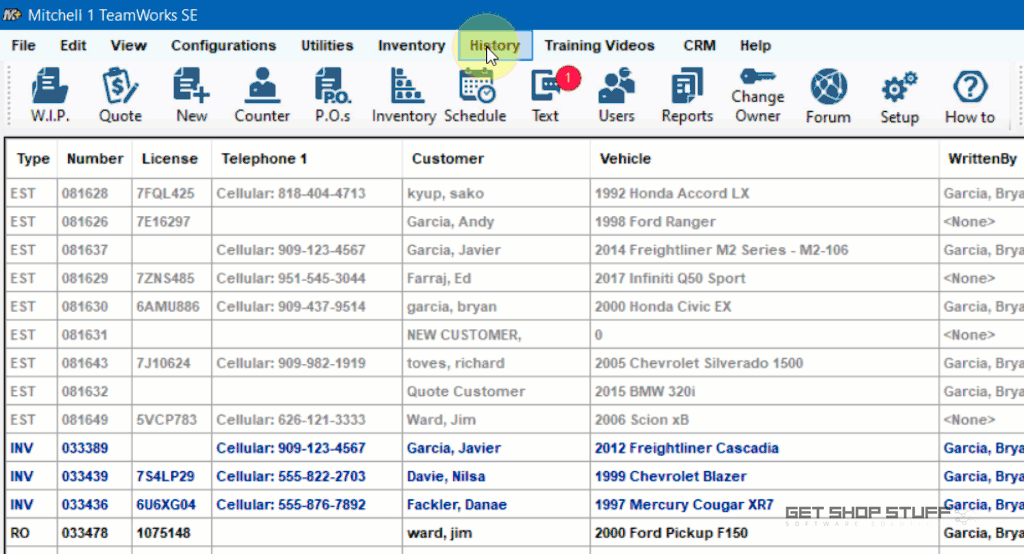Open the W.I.P. toolbar icon
The image size is (1024, 554).
50,96
